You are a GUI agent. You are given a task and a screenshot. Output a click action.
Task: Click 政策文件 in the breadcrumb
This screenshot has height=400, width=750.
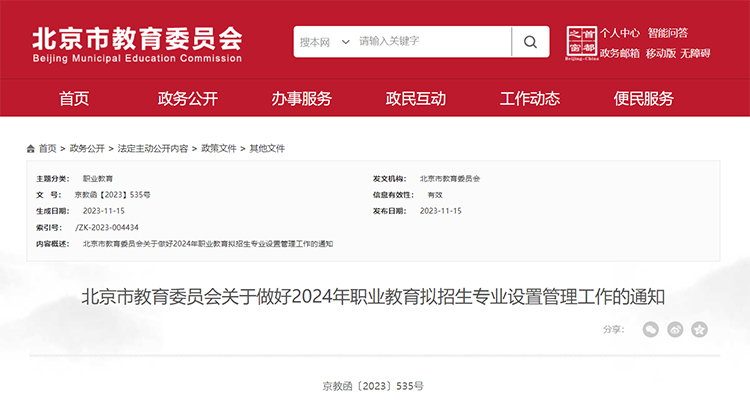point(219,149)
